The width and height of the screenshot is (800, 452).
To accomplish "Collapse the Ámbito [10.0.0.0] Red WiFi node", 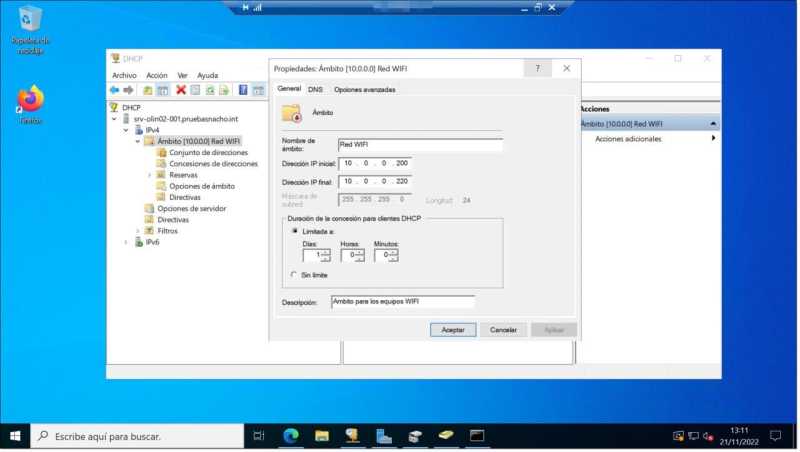I will [x=137, y=141].
